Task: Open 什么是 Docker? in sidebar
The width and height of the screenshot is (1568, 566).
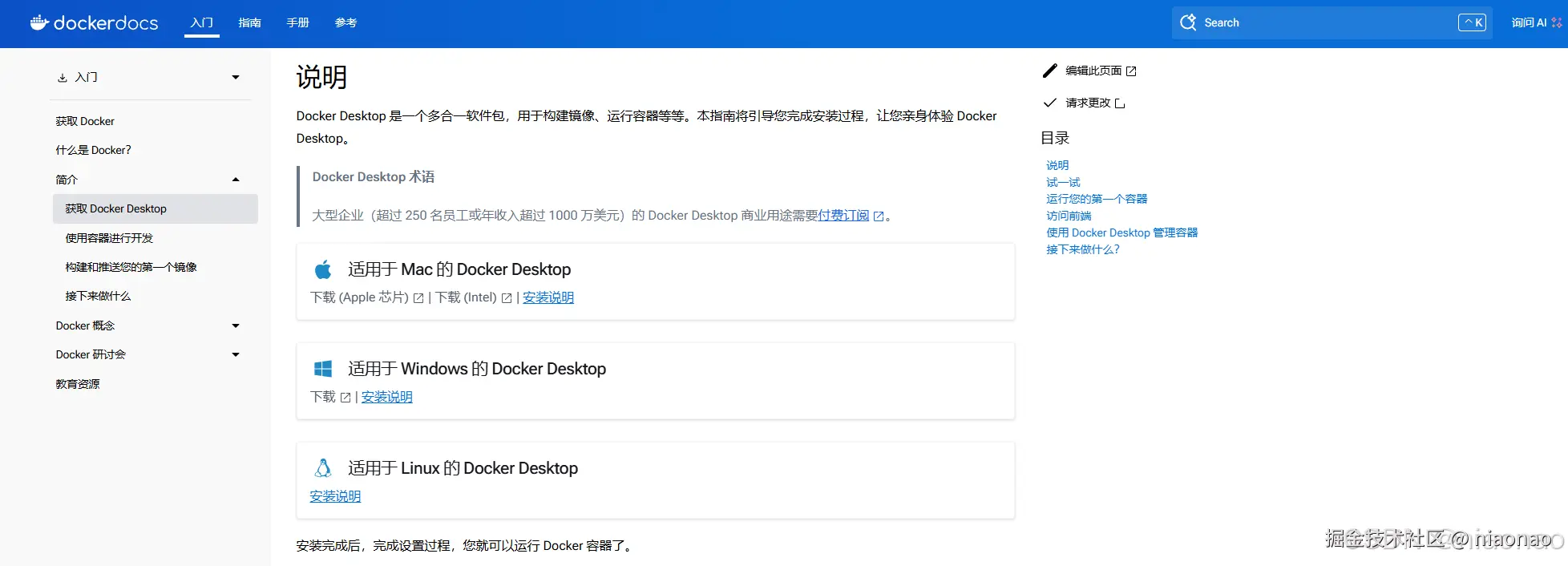Action: click(x=93, y=150)
